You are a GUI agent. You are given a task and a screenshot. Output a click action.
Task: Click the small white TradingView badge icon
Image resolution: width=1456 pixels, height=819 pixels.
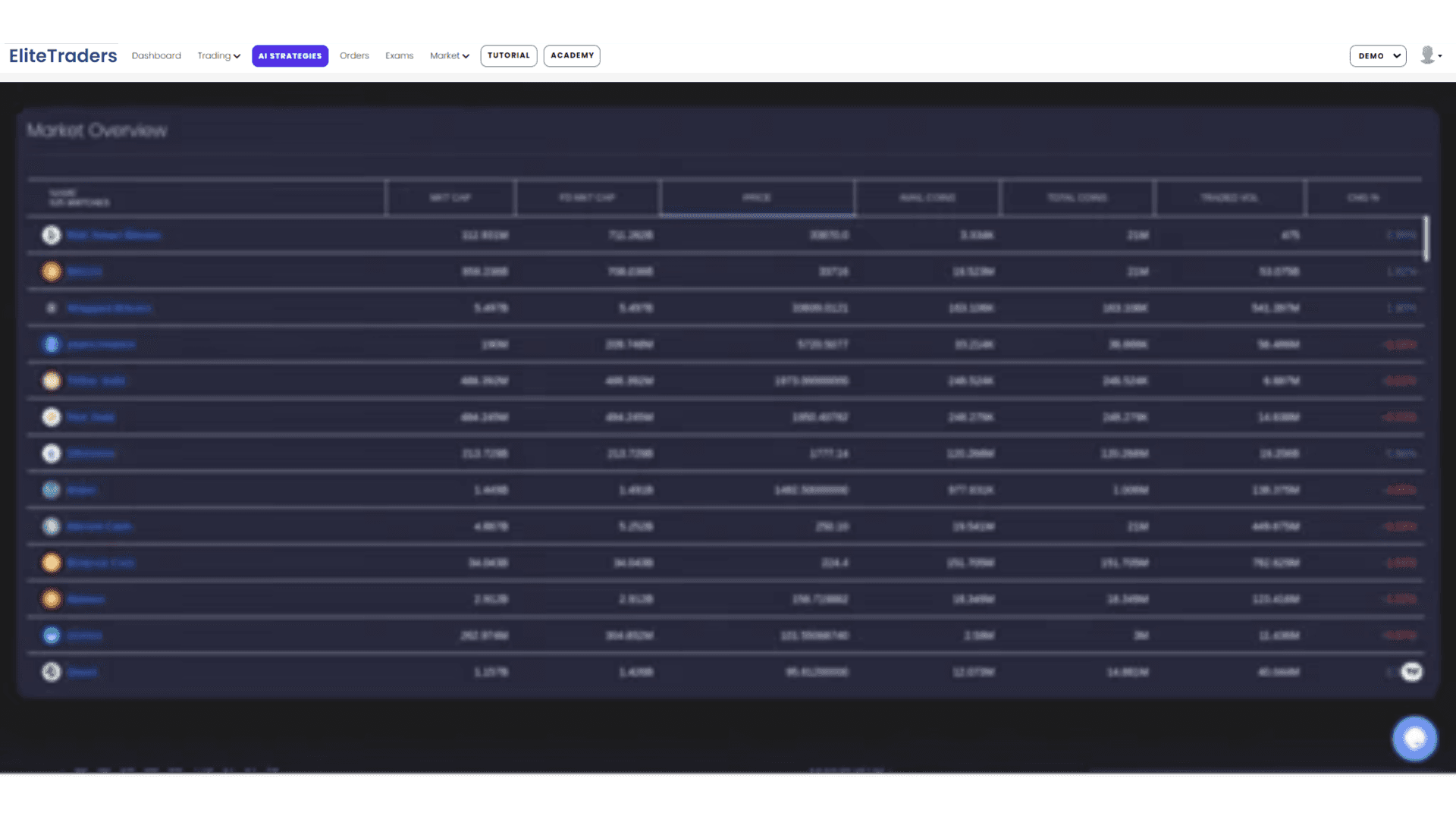pos(1411,672)
